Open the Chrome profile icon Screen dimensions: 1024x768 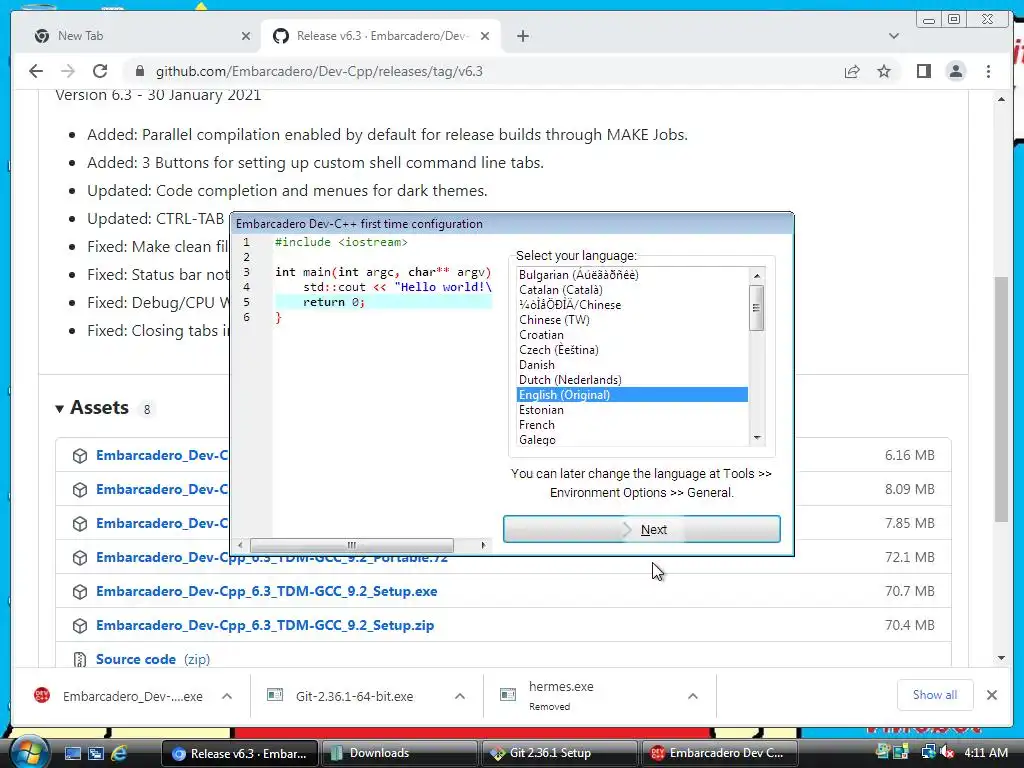pyautogui.click(x=955, y=71)
